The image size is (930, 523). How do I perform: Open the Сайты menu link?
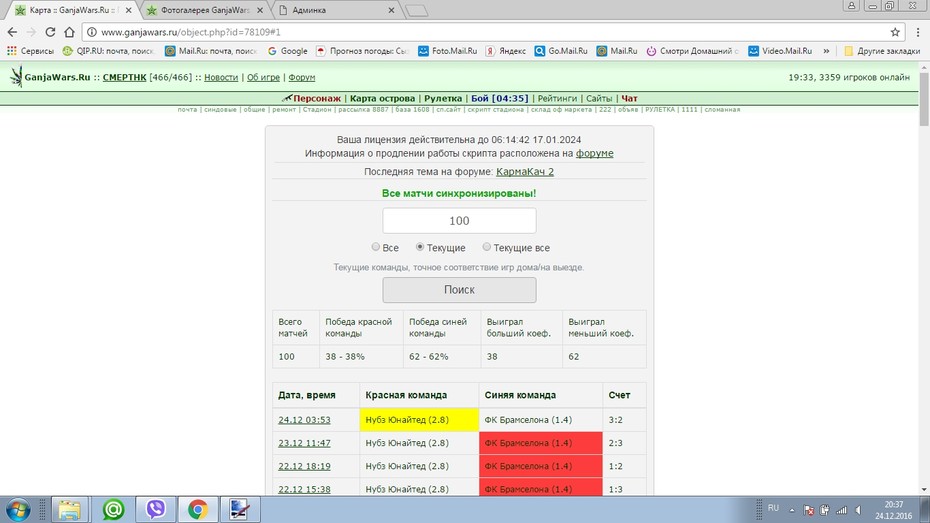coord(599,98)
